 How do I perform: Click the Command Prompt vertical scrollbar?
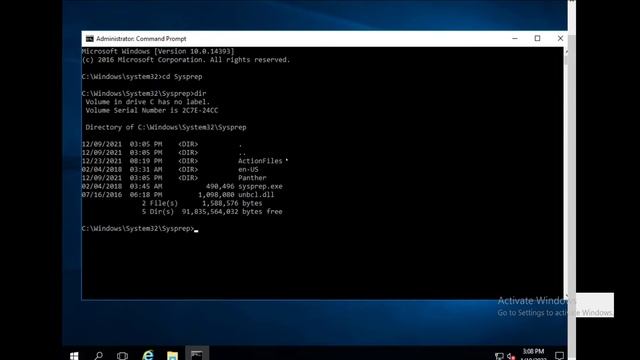tap(565, 173)
